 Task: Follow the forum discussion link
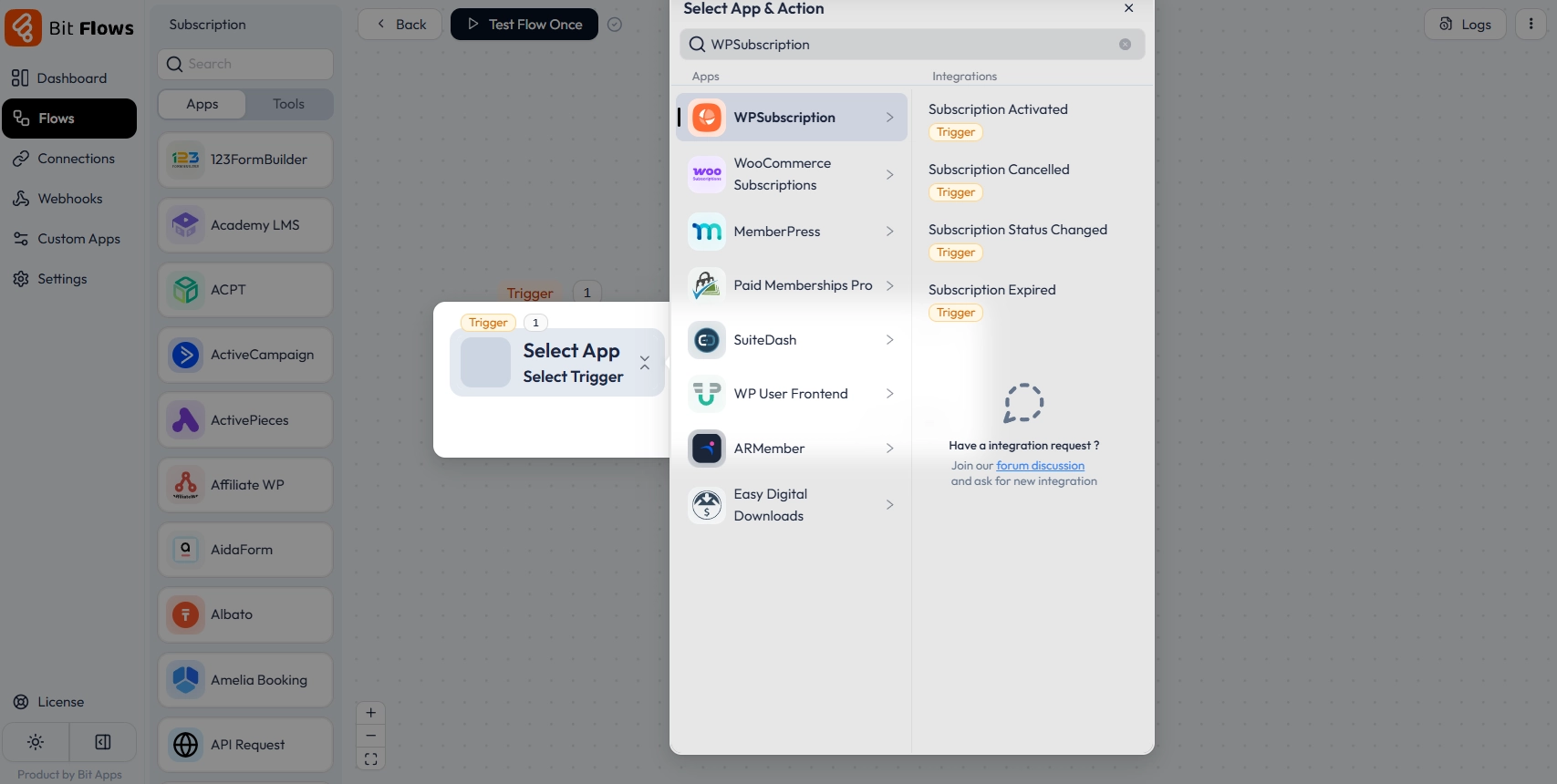[1040, 466]
